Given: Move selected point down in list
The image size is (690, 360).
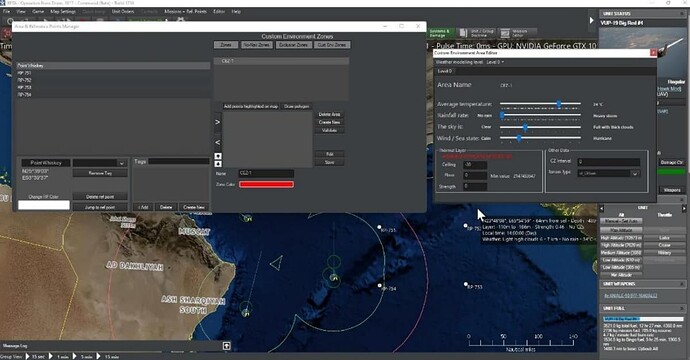Looking at the screenshot, I should [x=218, y=156].
